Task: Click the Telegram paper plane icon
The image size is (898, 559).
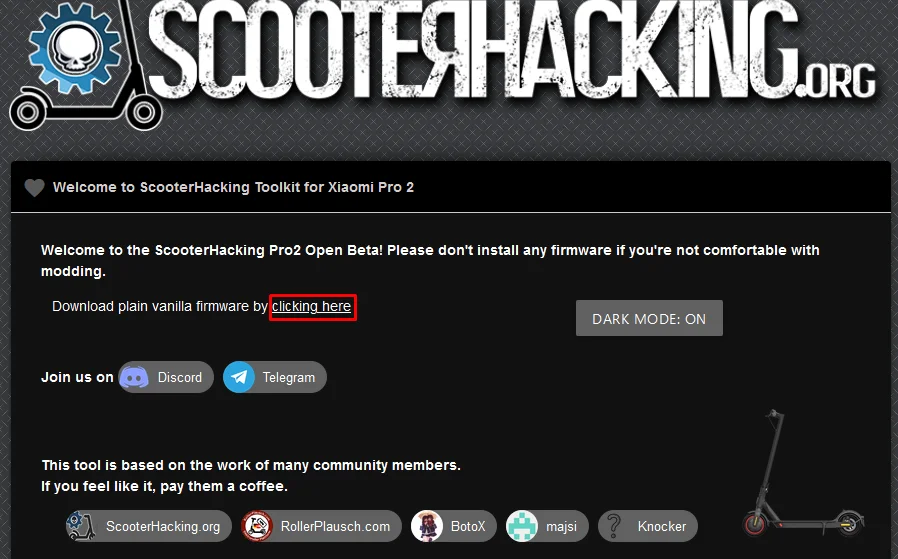Action: [x=239, y=377]
